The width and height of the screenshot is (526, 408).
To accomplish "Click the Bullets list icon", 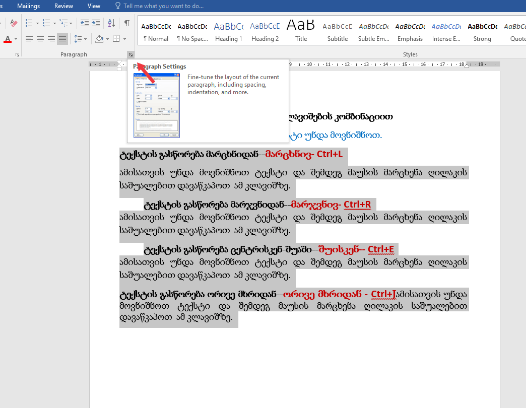I will [x=29, y=23].
